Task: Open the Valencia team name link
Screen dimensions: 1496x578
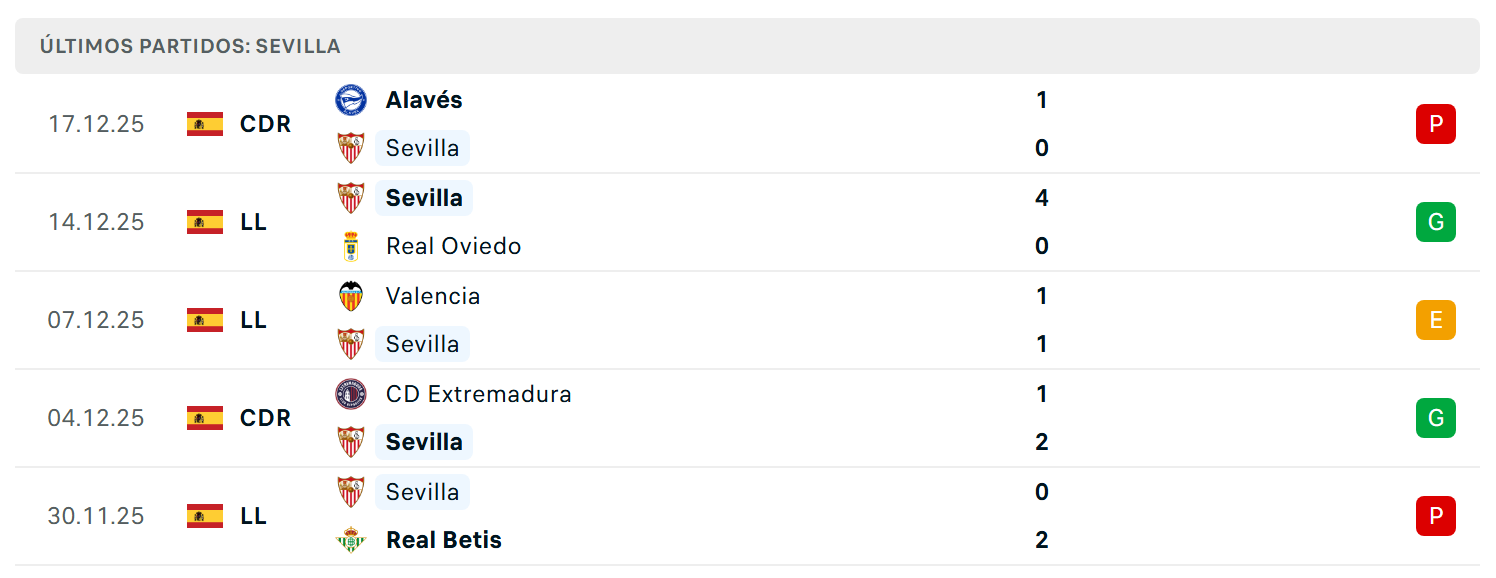Action: tap(433, 296)
